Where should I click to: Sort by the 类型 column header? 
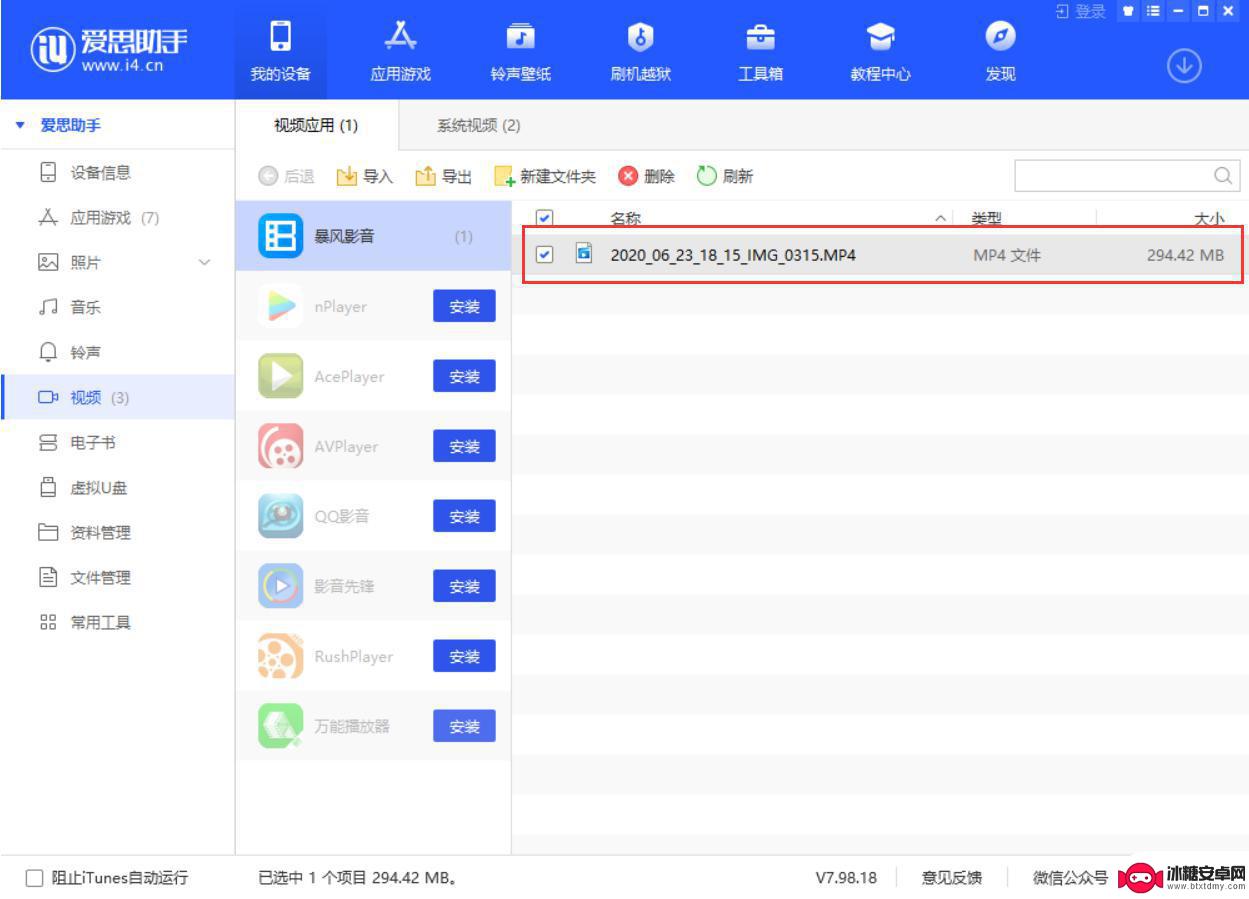(x=986, y=218)
